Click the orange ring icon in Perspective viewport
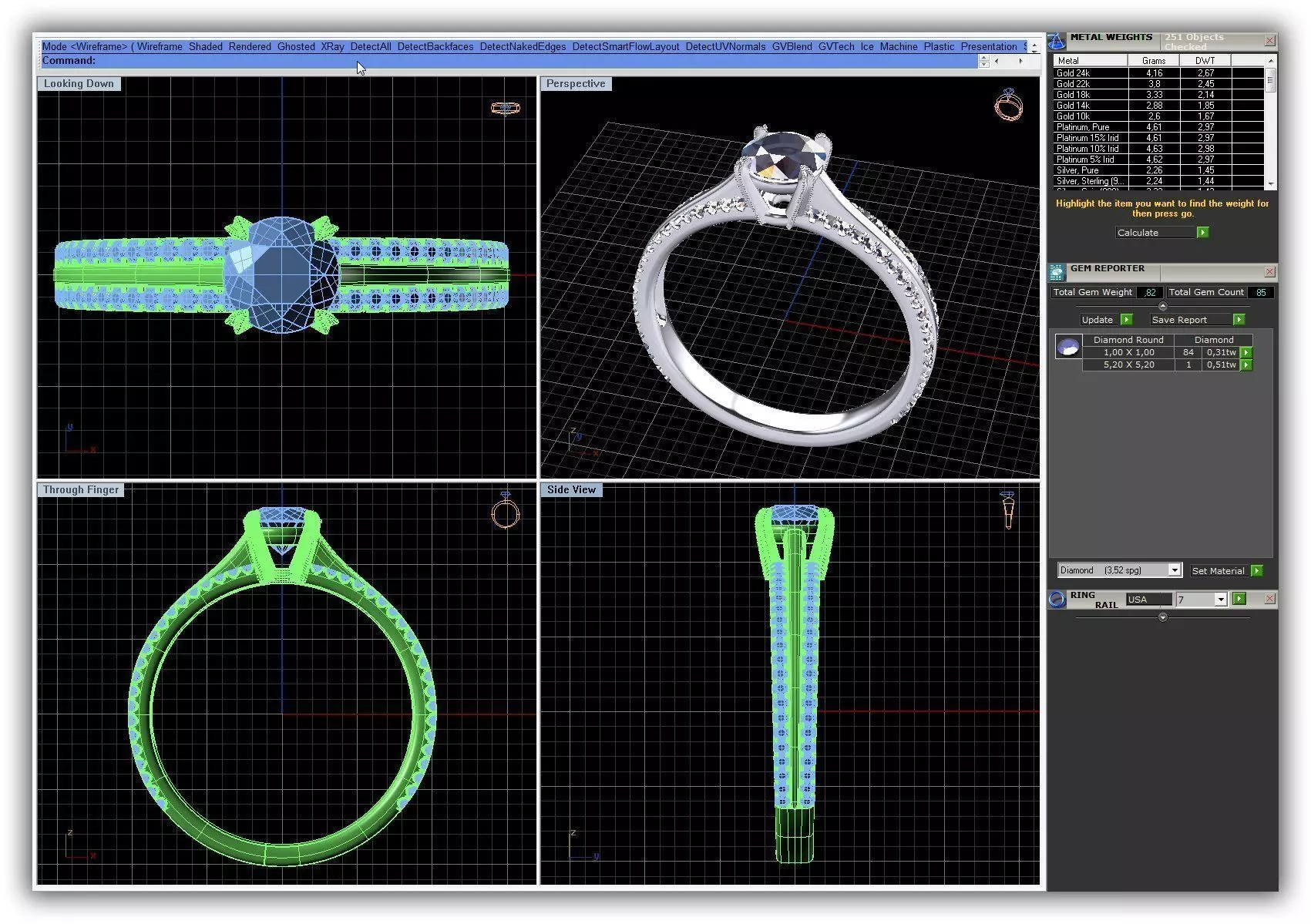The width and height of the screenshot is (1311, 924). (1008, 104)
